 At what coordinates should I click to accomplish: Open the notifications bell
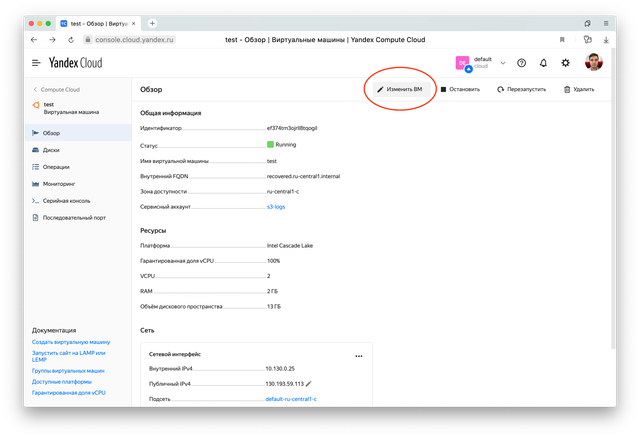click(543, 63)
